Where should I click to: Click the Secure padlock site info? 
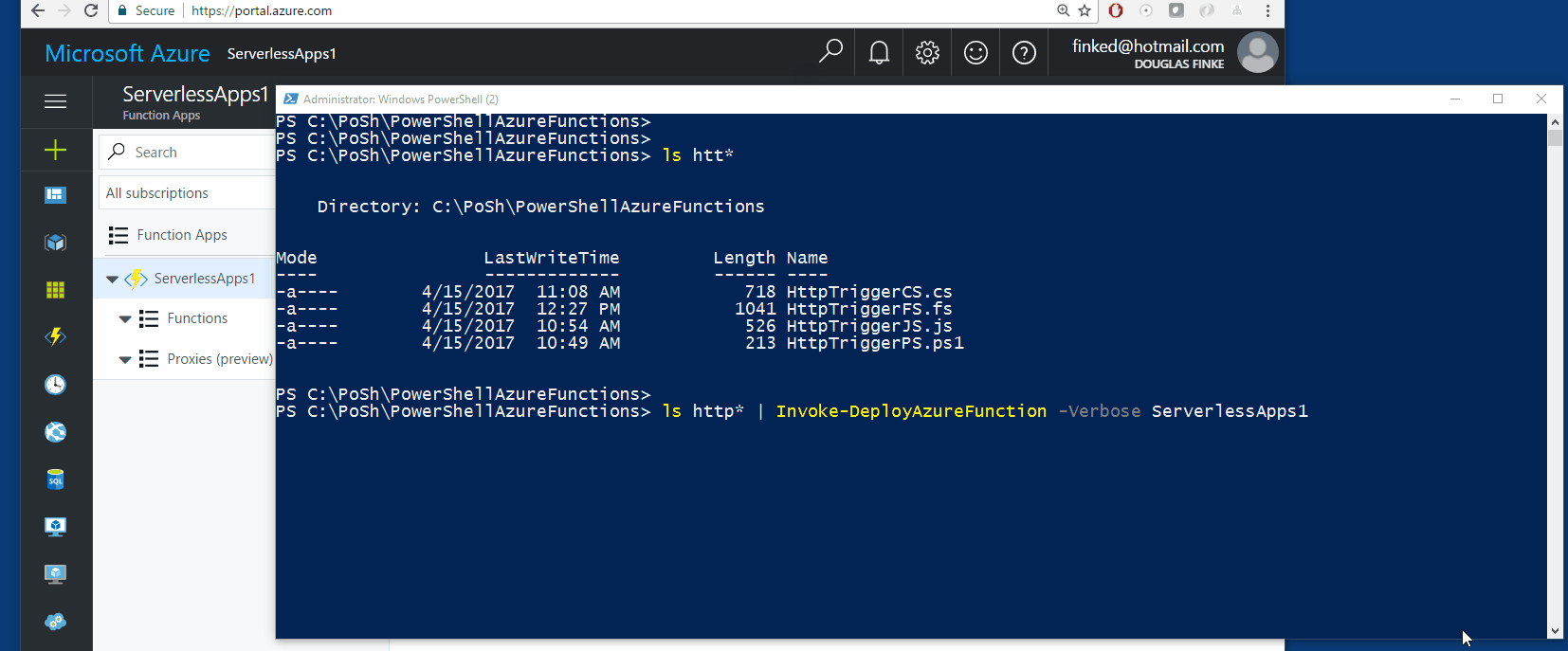[146, 10]
